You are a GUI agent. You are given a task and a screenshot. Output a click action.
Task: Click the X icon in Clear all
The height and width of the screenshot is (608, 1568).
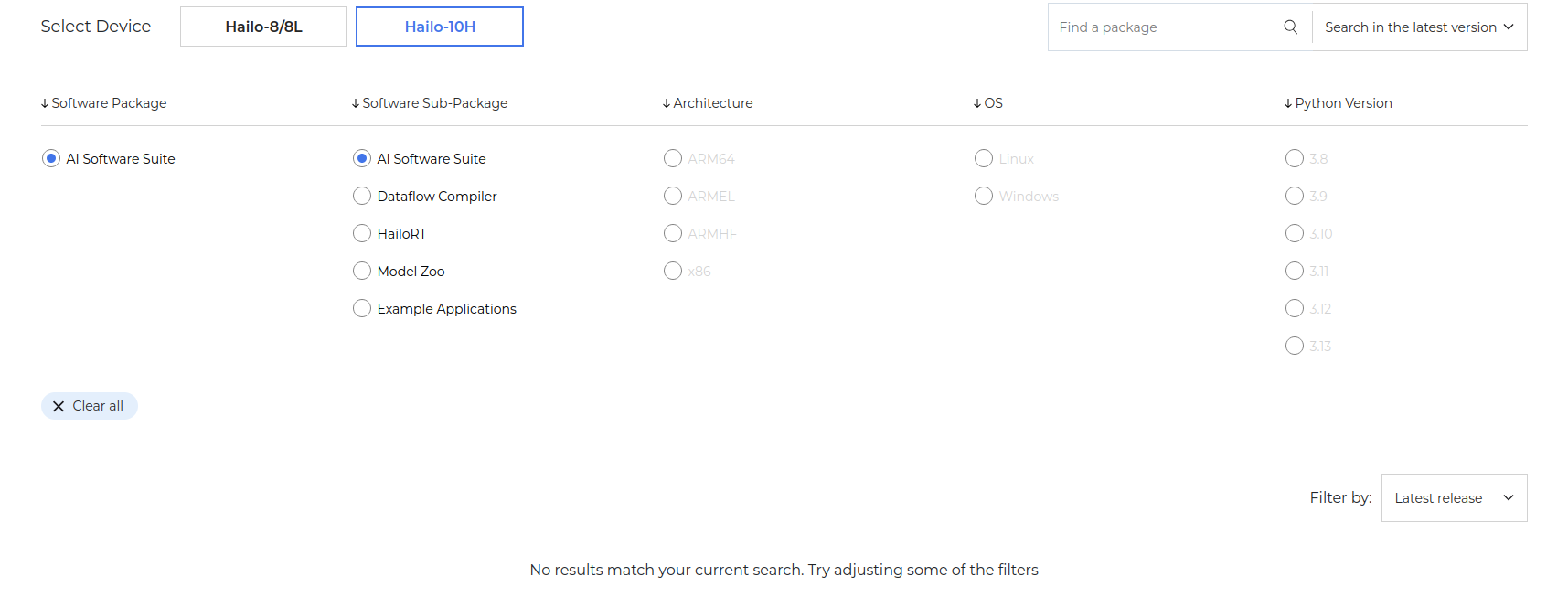click(59, 407)
